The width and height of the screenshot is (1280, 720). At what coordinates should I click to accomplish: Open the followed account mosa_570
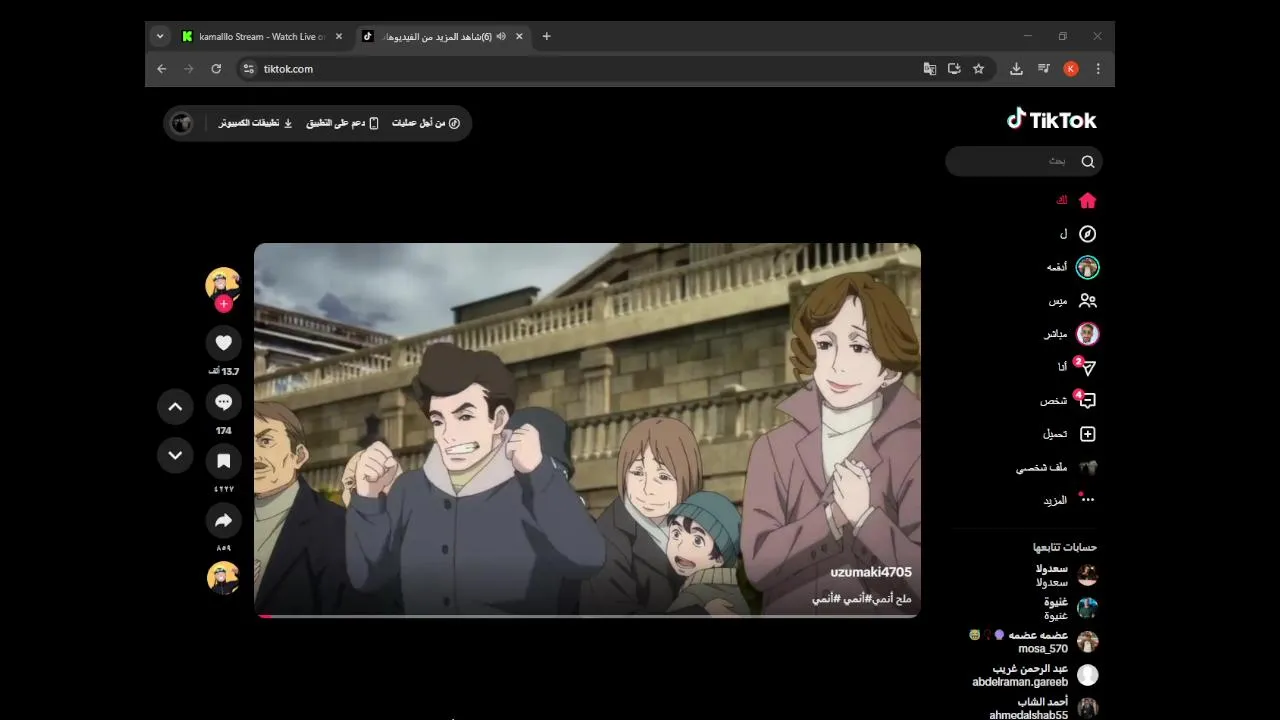point(1034,642)
